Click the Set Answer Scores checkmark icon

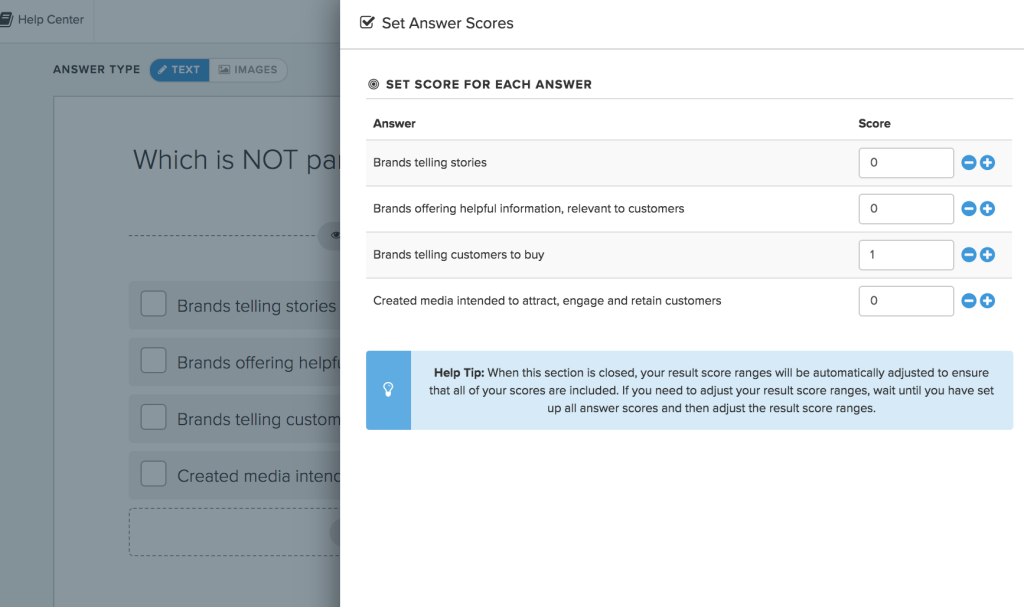(367, 22)
